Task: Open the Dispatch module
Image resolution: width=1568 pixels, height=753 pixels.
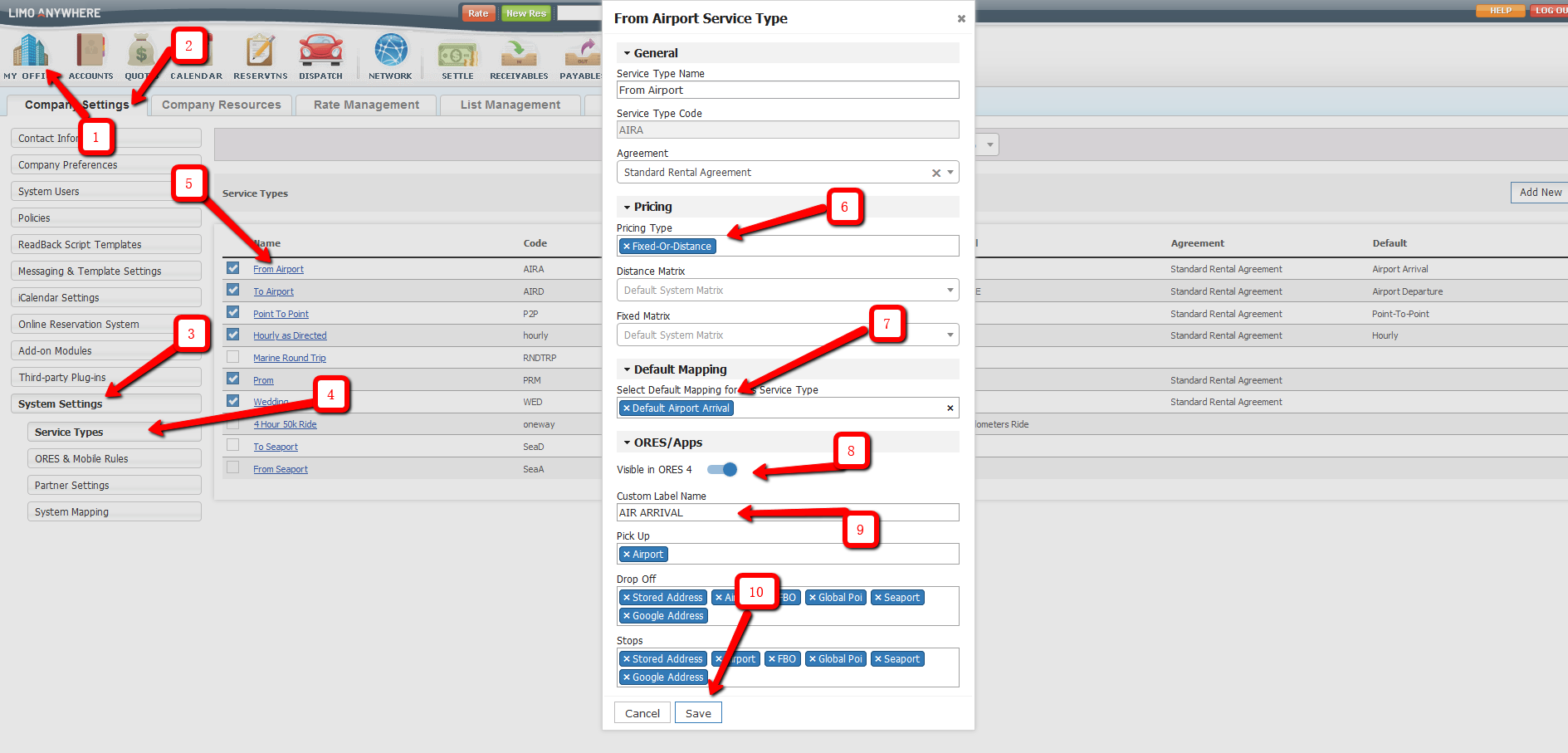Action: (320, 51)
